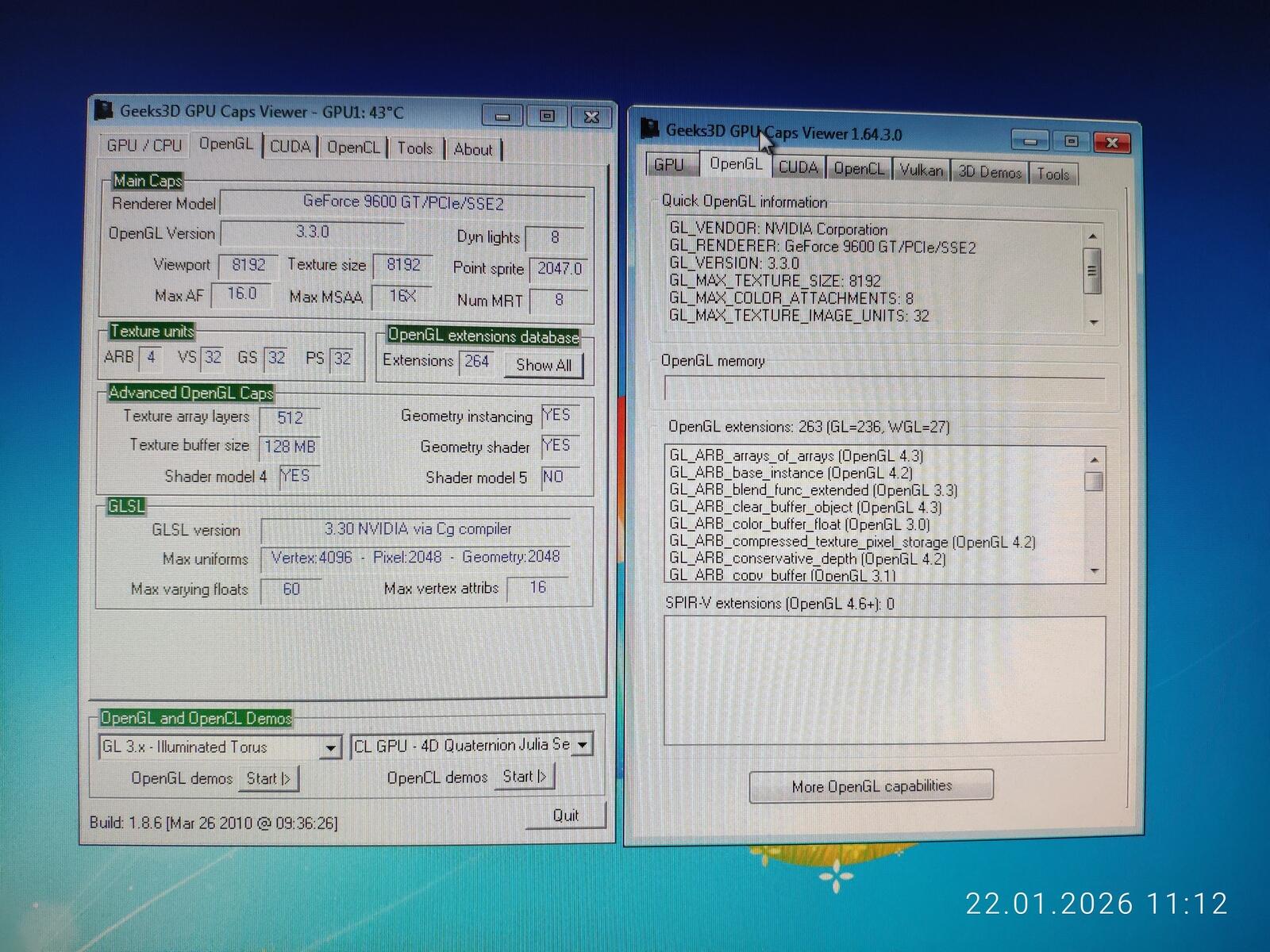Switch to CUDA tab in GPU1 window
Viewport: 1270px width, 952px height.
[290, 147]
